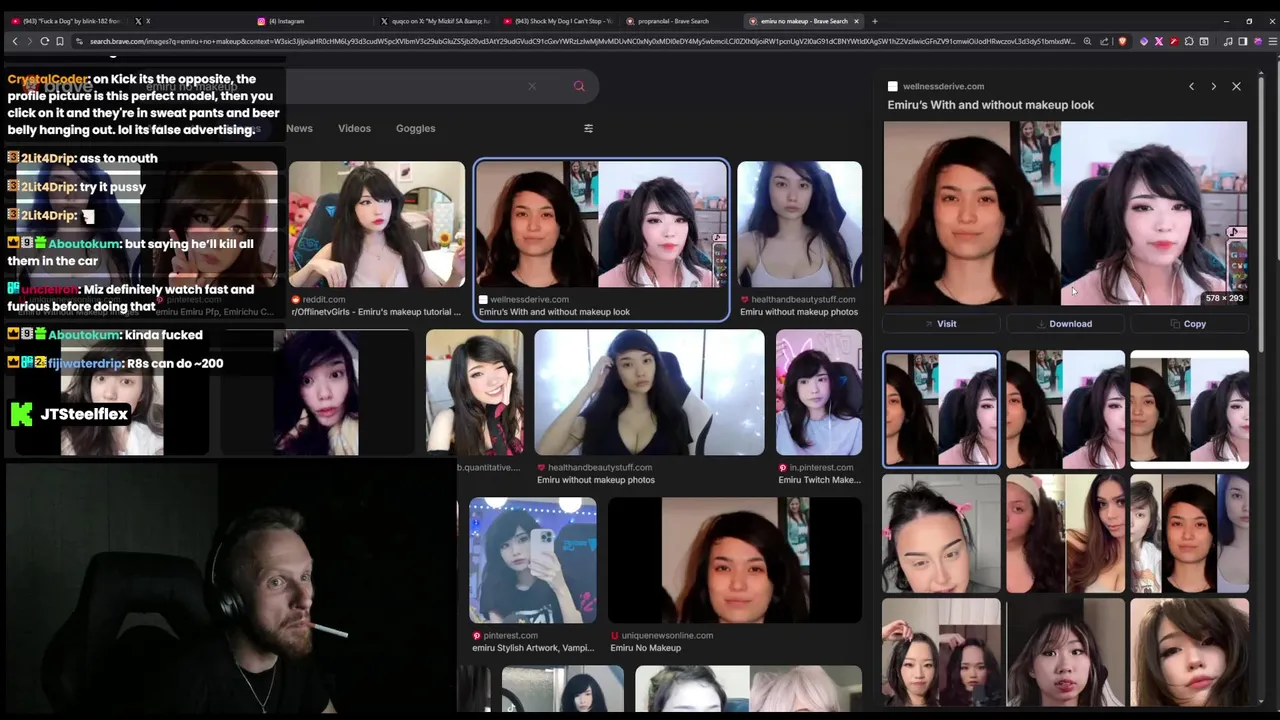The width and height of the screenshot is (1280, 720).
Task: Click the zoom magnifier in address bar
Action: [1087, 41]
